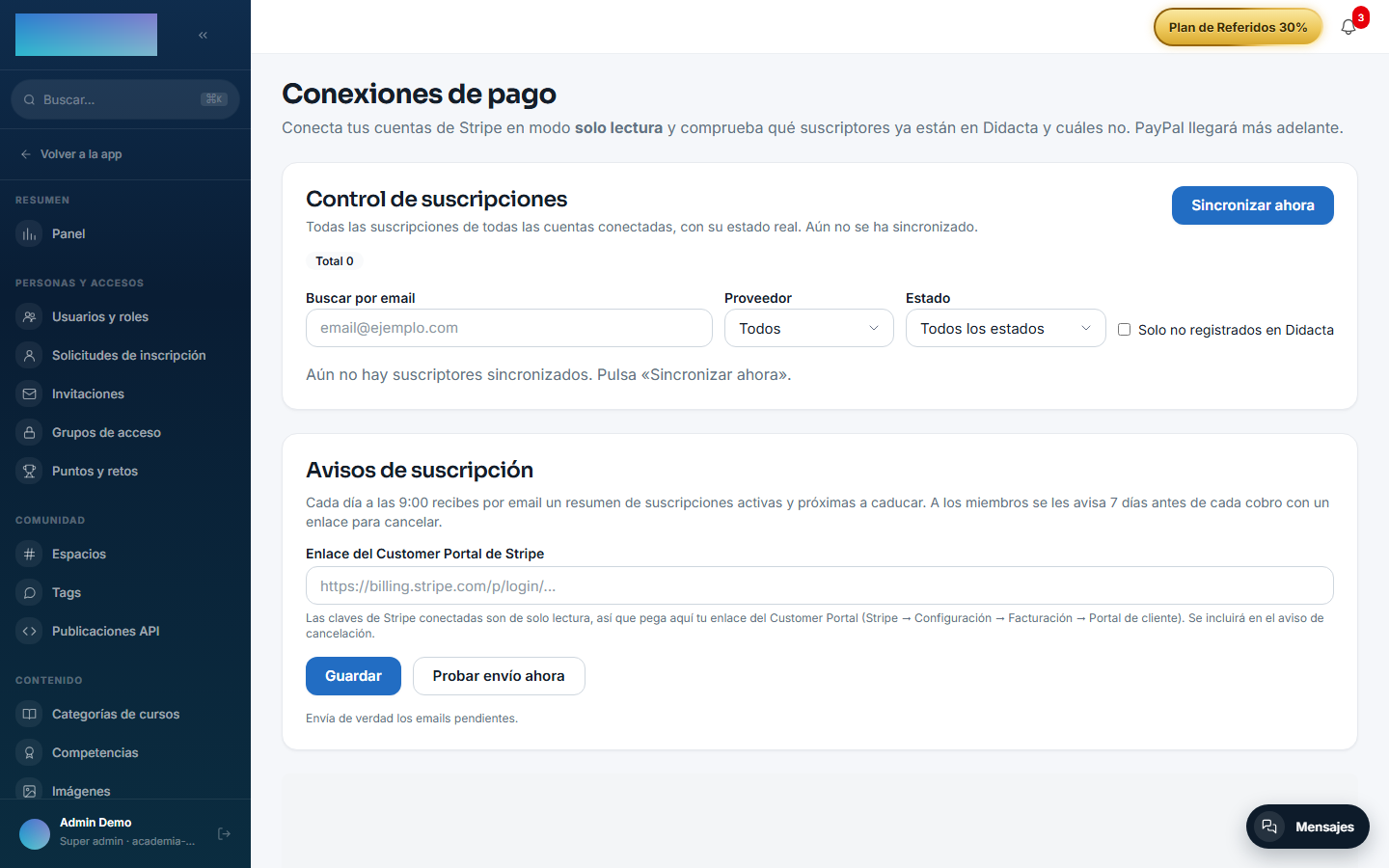
Task: Click the Usuarios y roles people icon
Action: [x=30, y=317]
